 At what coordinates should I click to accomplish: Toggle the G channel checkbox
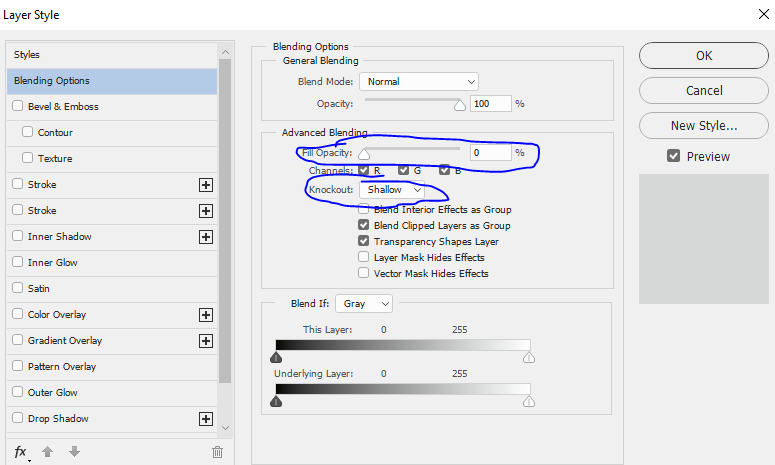pyautogui.click(x=403, y=170)
